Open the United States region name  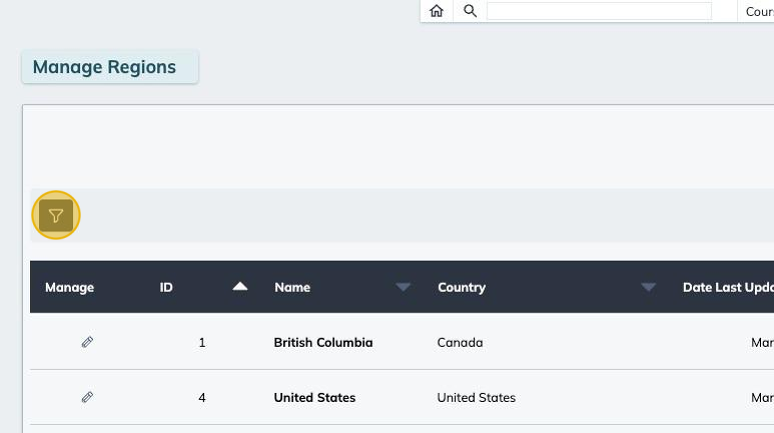pyautogui.click(x=314, y=397)
